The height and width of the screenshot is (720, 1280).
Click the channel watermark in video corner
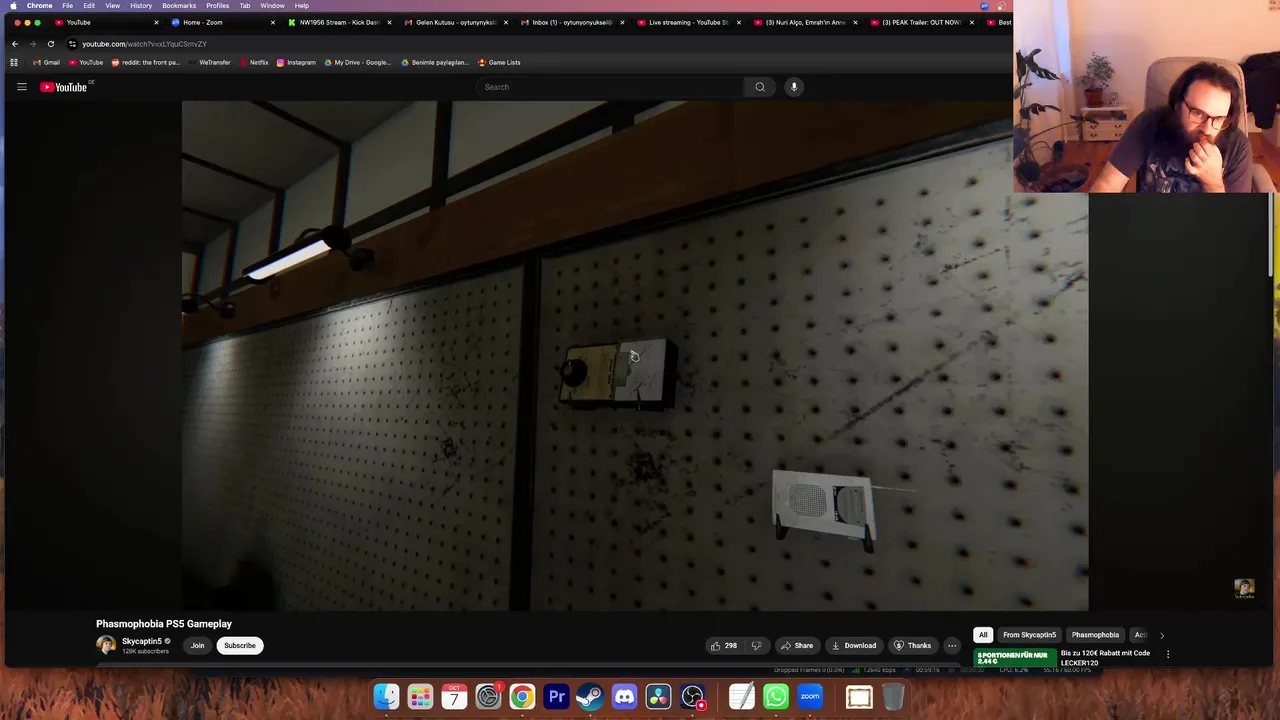coord(1244,589)
